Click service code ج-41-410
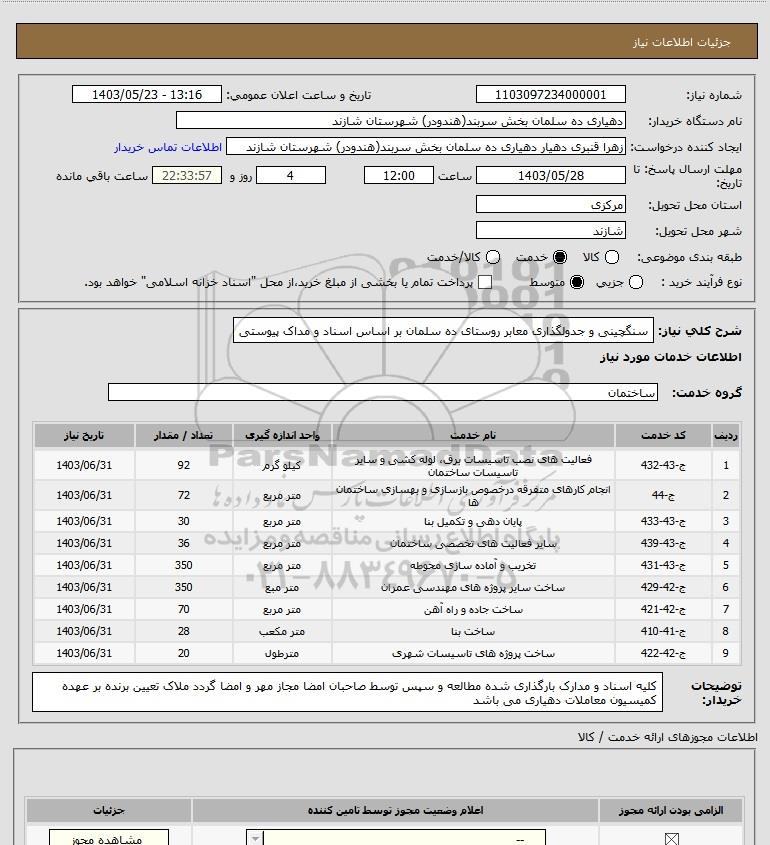Image resolution: width=770 pixels, height=845 pixels. click(663, 631)
